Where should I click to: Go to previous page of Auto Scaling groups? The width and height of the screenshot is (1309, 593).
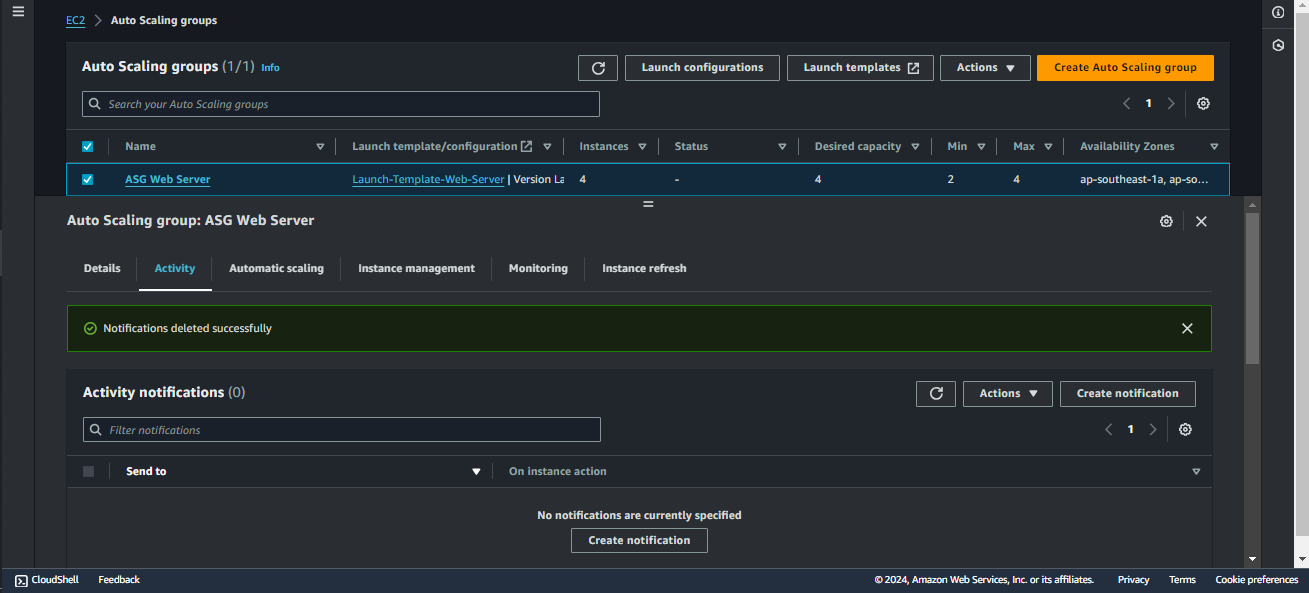[1126, 104]
